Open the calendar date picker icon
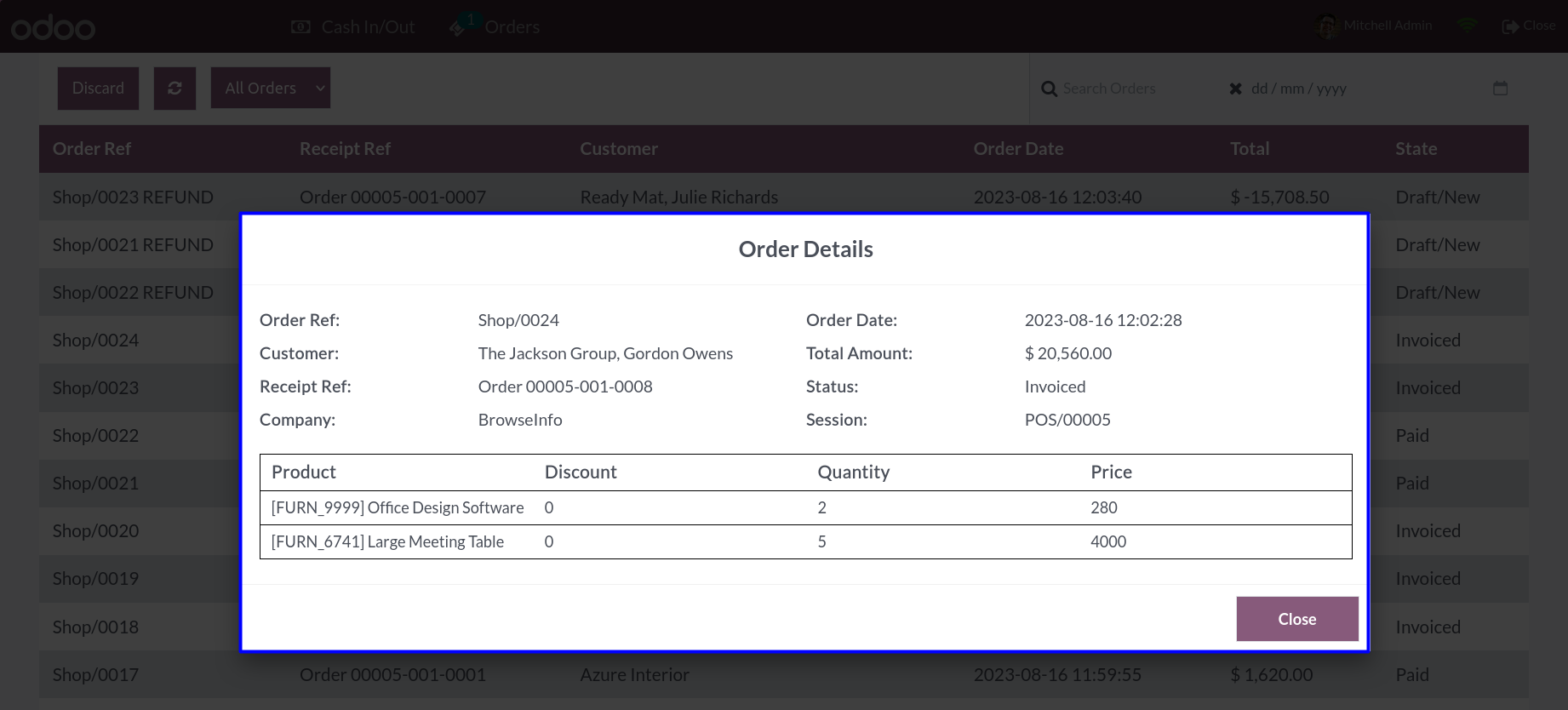Image resolution: width=1568 pixels, height=710 pixels. coord(1500,89)
